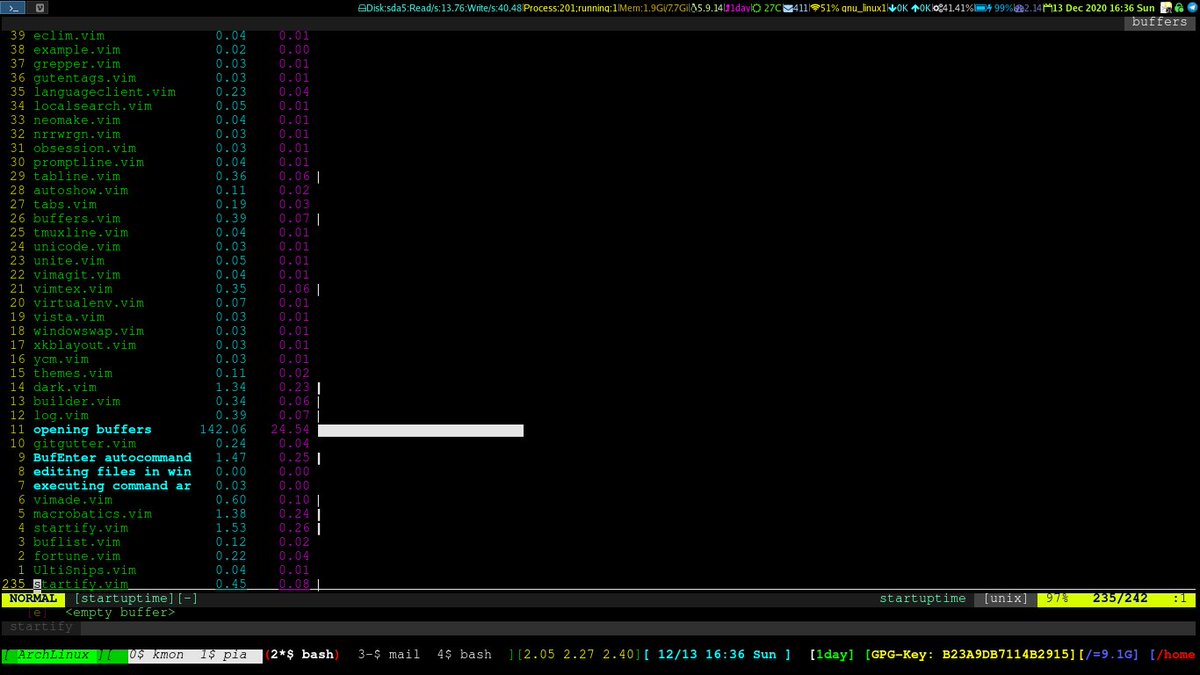Click the [startuptime] buffer name in statusline
Screen dimensions: 1200x675
(x=125, y=598)
